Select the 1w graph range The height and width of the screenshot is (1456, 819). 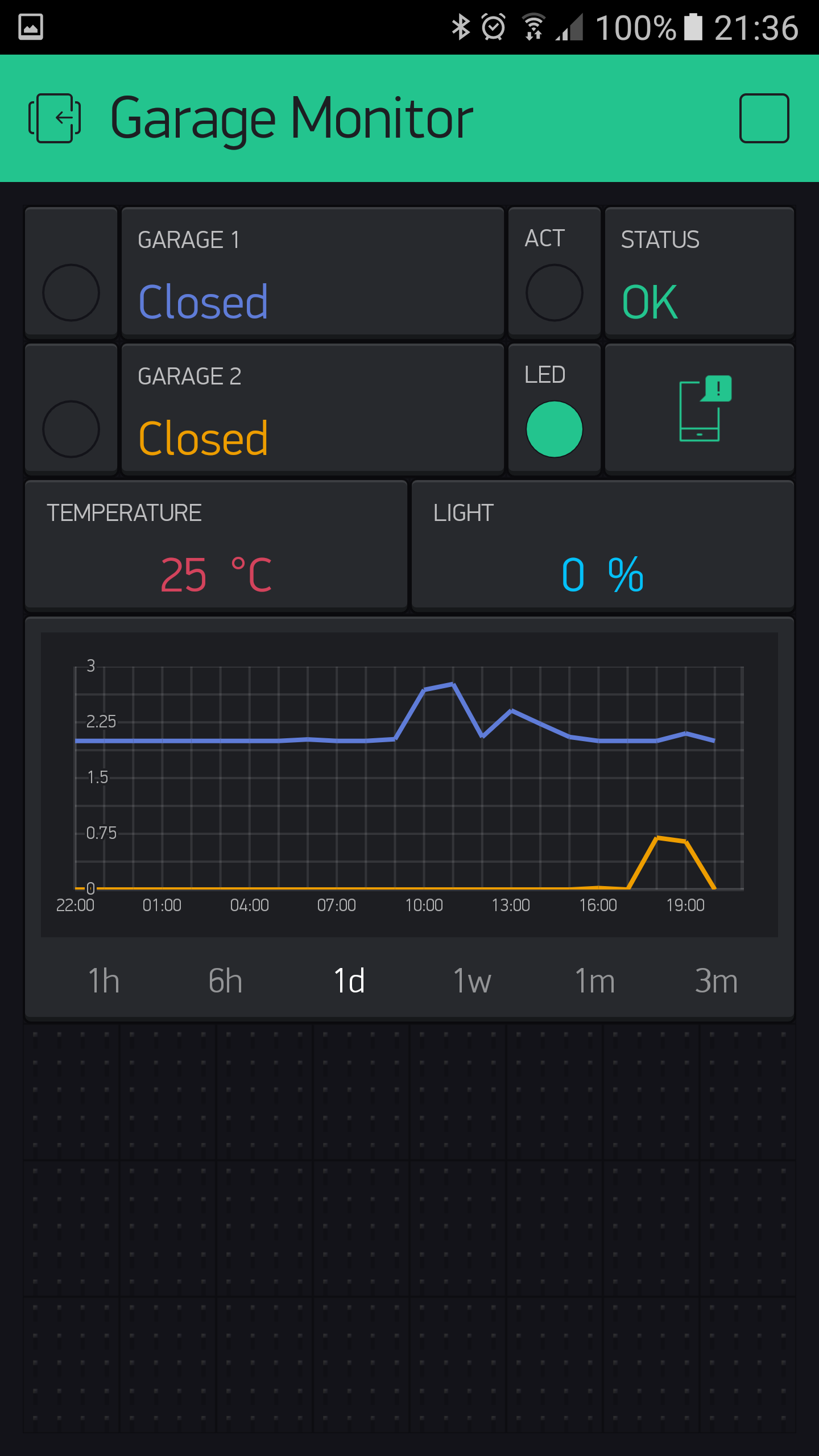(471, 981)
